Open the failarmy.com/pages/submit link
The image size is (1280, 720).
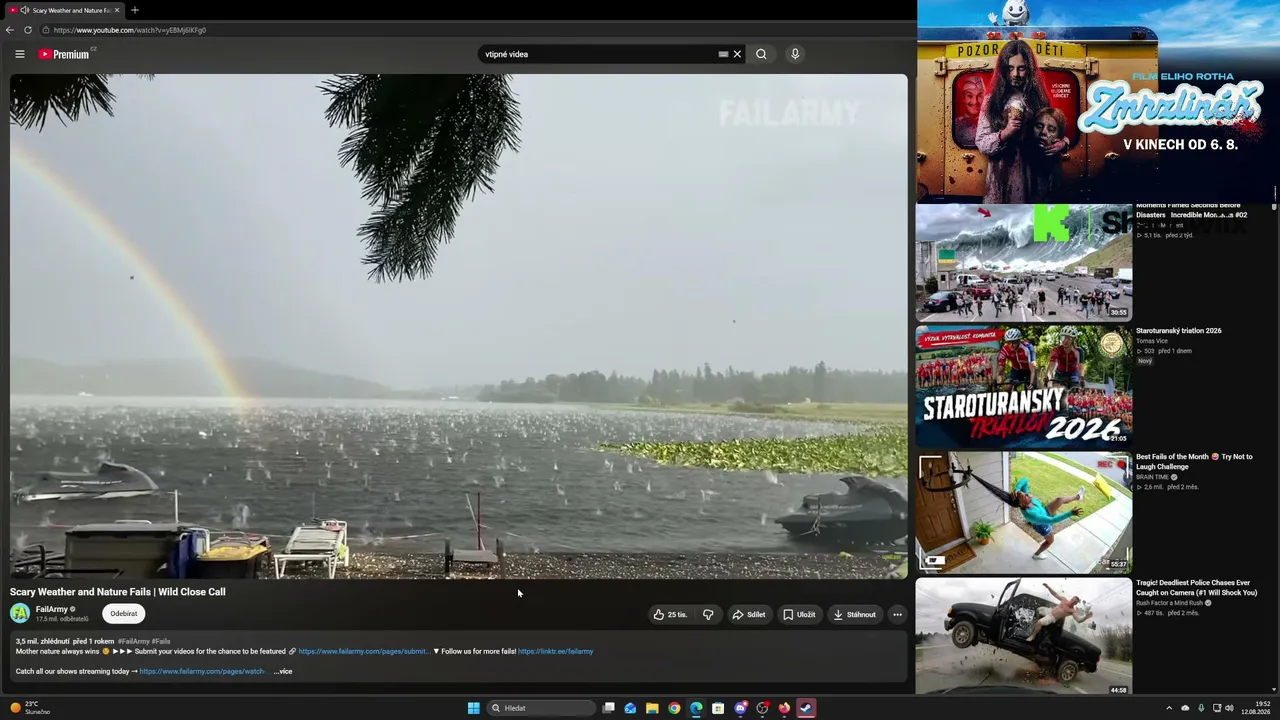pos(363,651)
